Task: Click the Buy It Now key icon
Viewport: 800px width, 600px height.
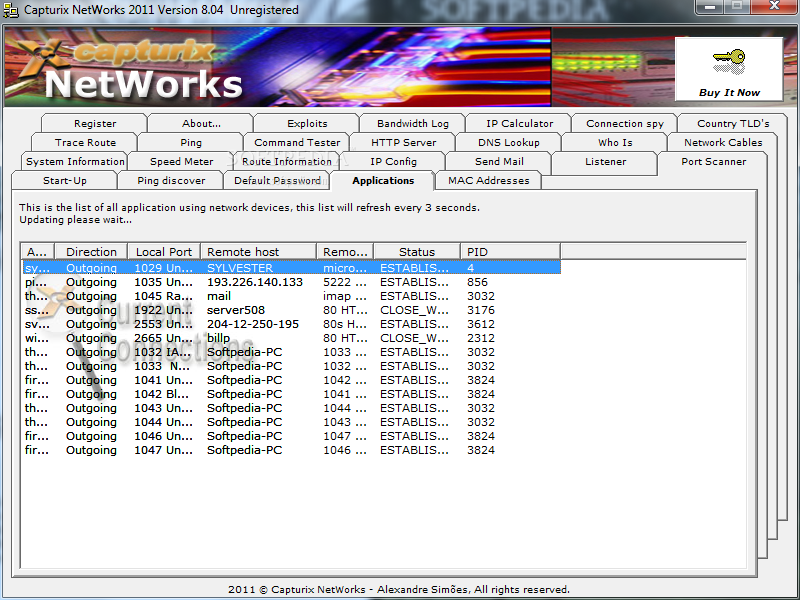Action: pos(729,62)
